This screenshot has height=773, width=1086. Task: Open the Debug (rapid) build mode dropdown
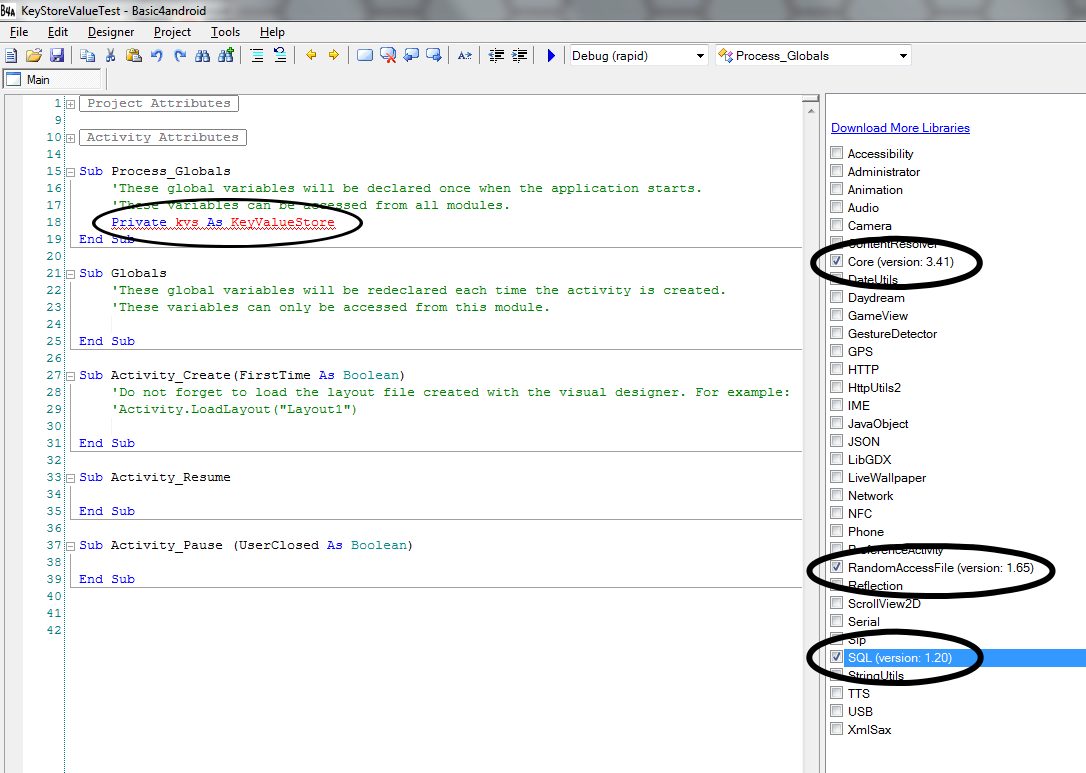[x=698, y=56]
